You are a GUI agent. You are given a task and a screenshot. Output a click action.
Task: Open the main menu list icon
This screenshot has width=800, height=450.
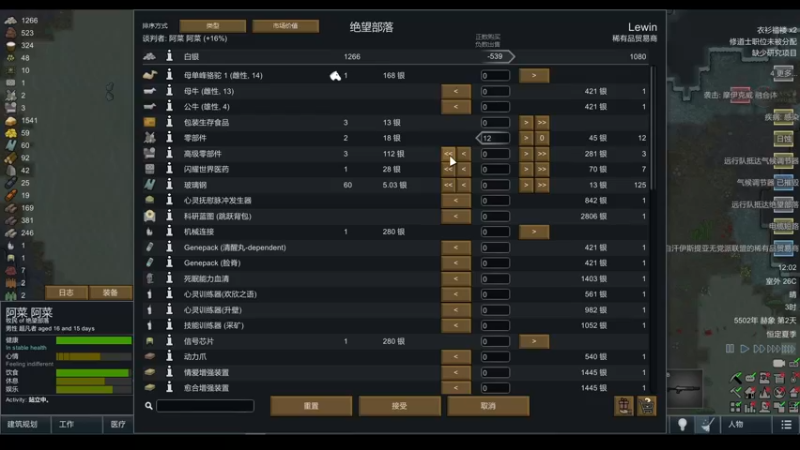click(786, 424)
